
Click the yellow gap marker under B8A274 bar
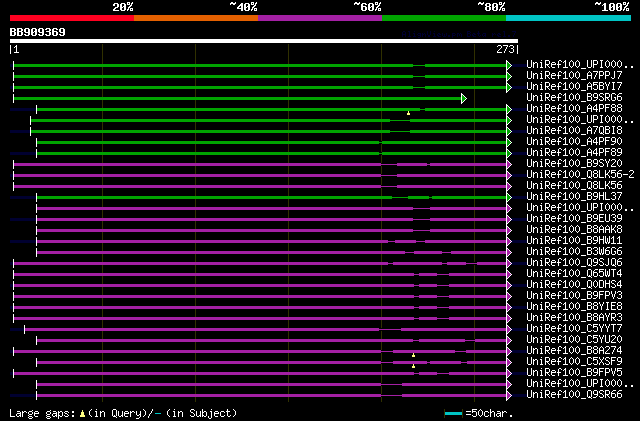413,355
